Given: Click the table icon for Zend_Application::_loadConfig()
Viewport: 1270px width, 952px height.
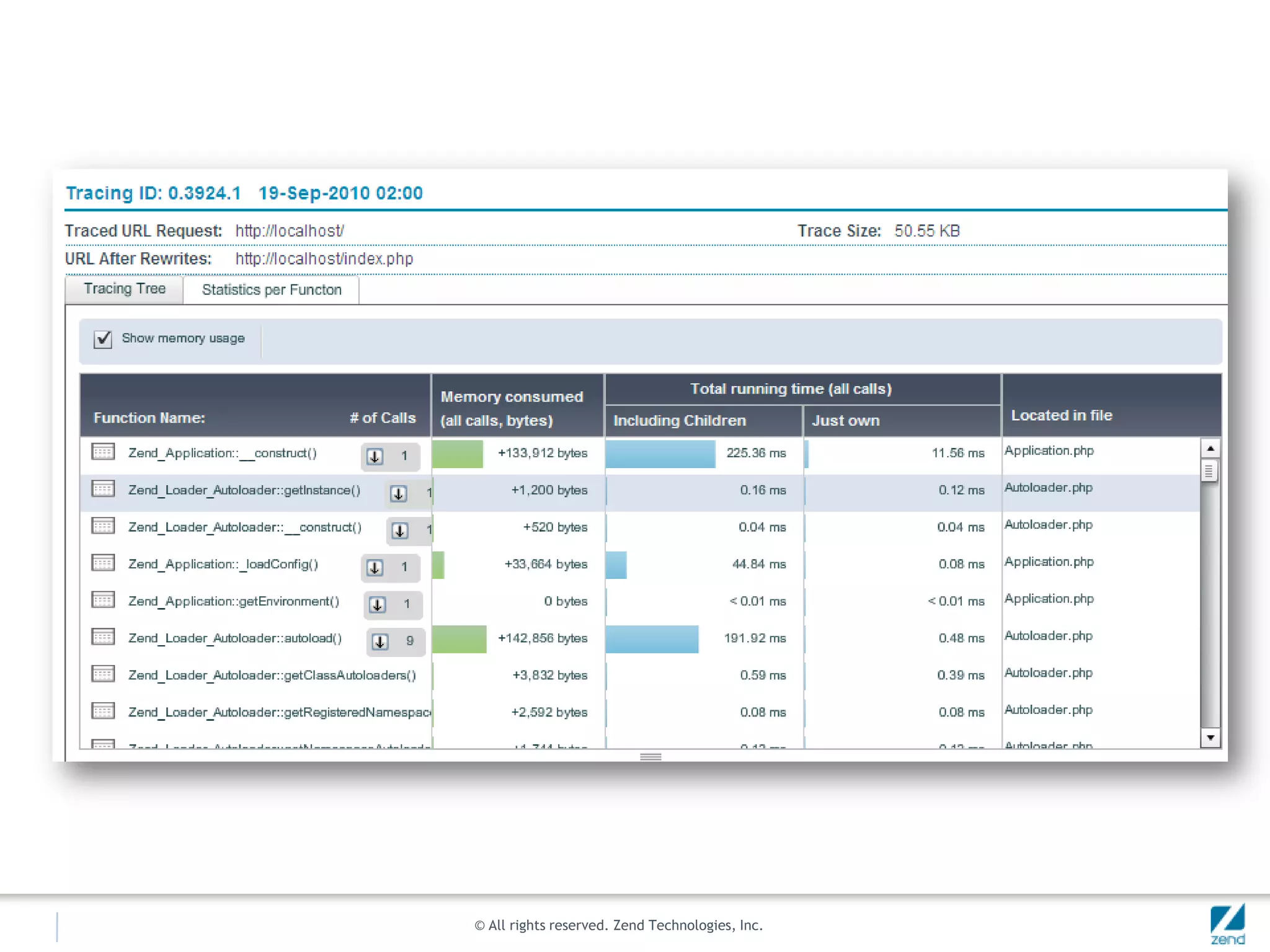Looking at the screenshot, I should point(103,563).
